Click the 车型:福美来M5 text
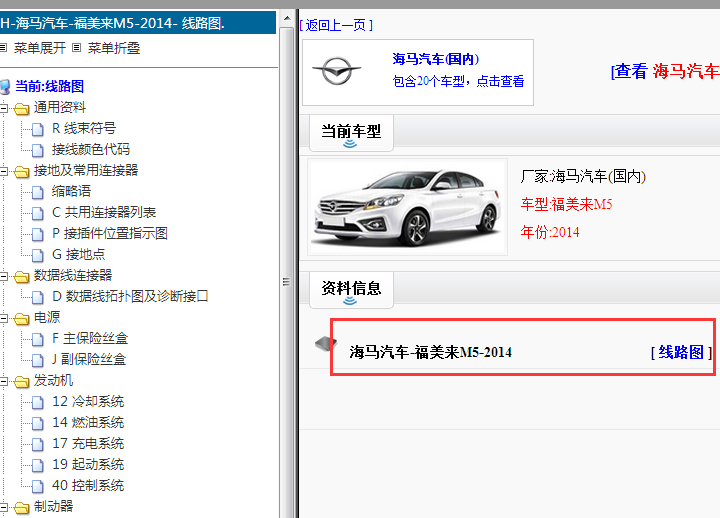The height and width of the screenshot is (518, 720). click(567, 204)
